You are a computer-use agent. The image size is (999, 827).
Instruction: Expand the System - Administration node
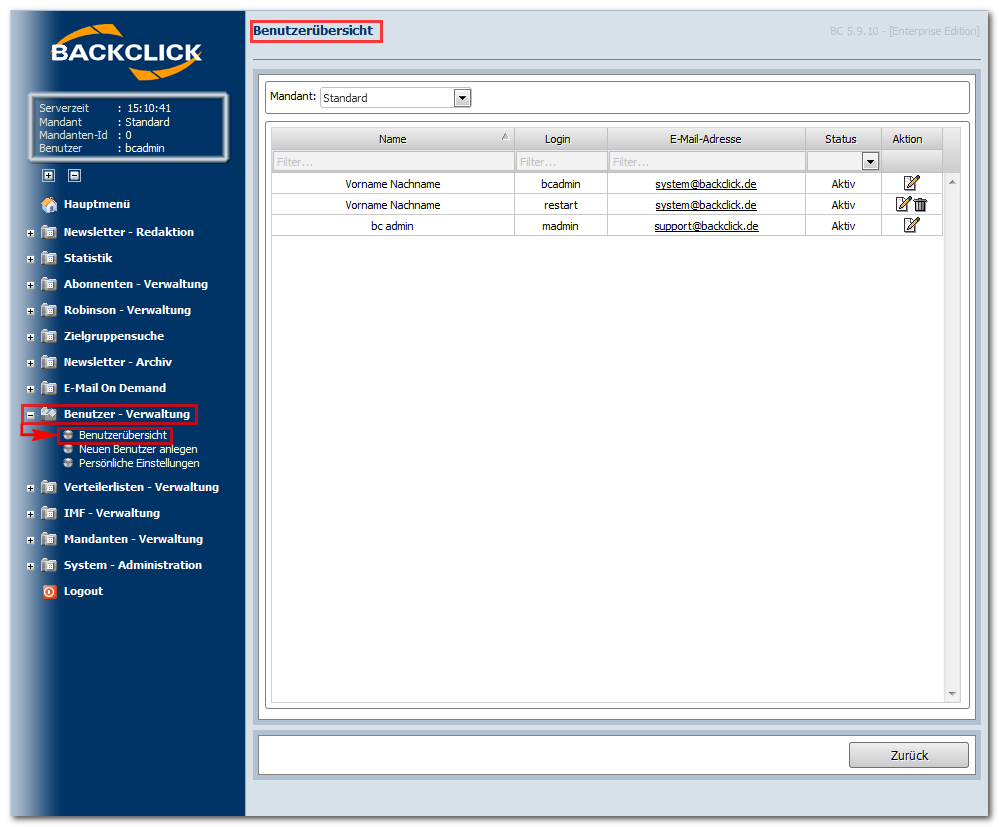coord(31,566)
